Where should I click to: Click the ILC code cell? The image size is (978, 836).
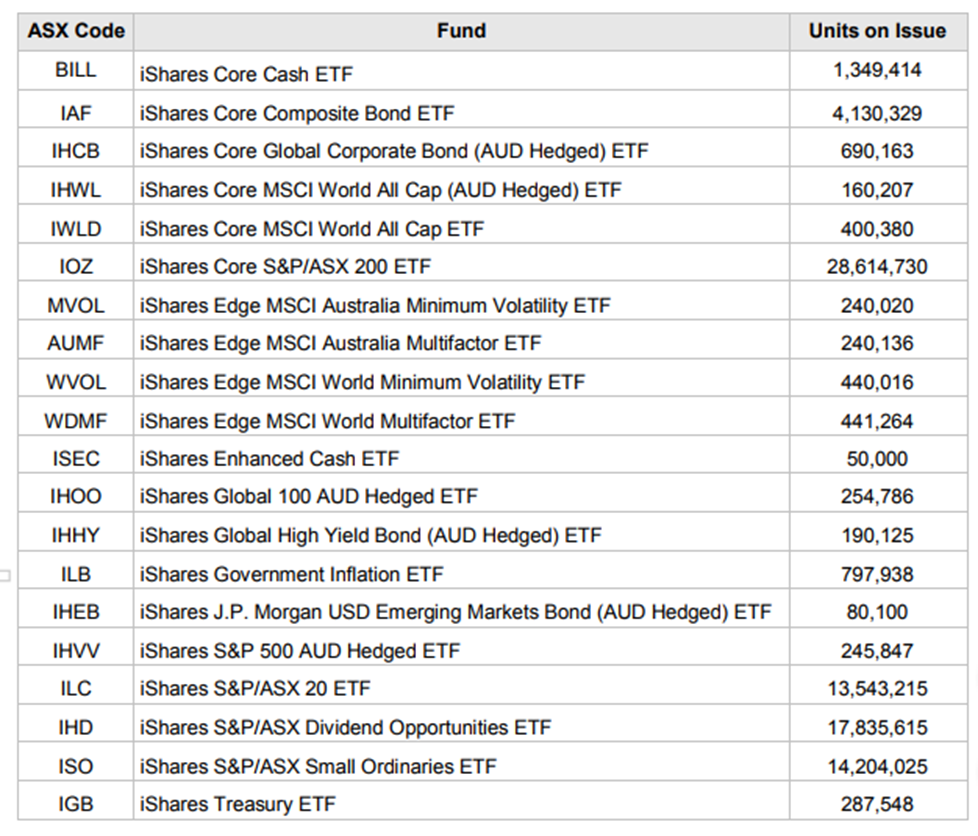pos(75,689)
